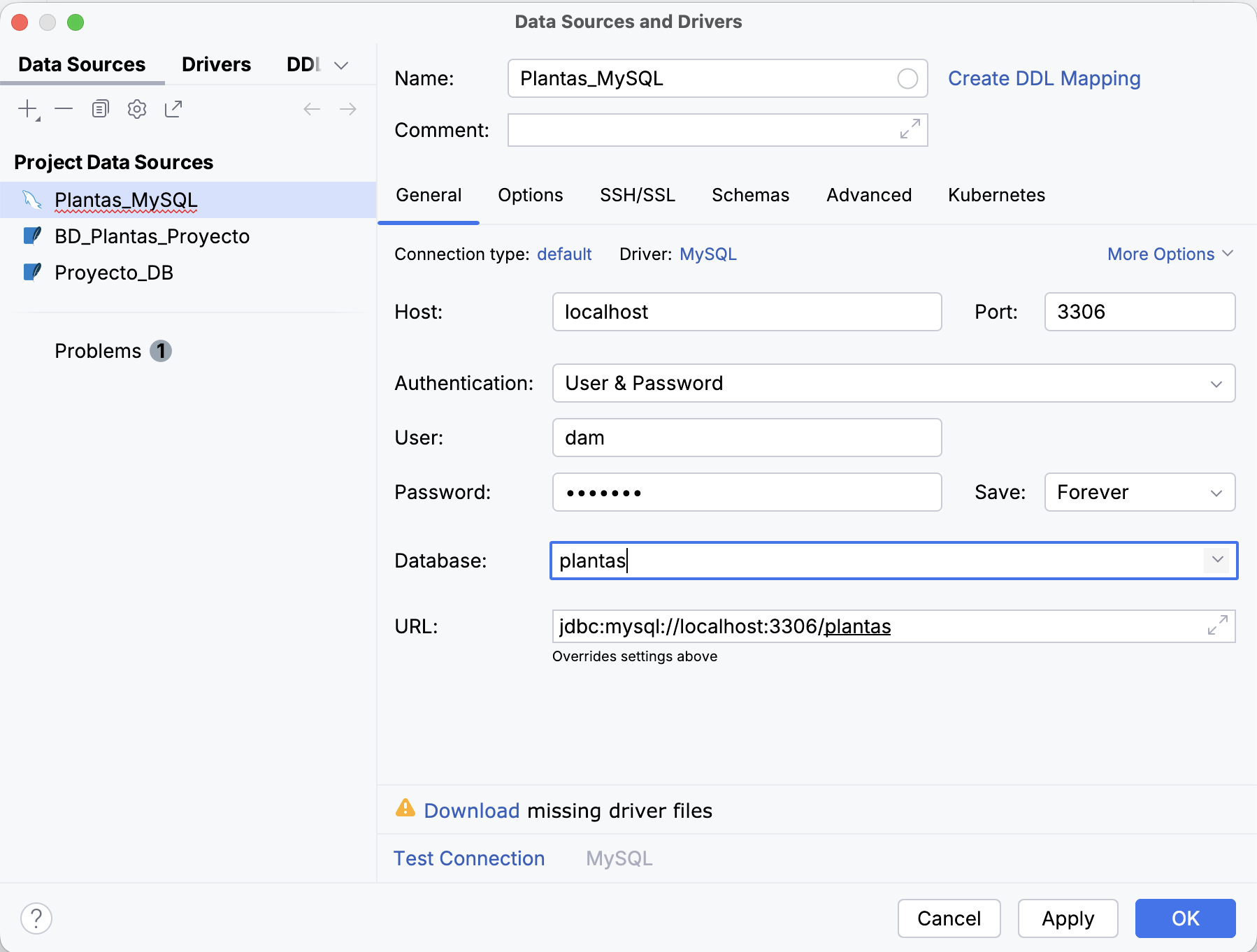Image resolution: width=1257 pixels, height=952 pixels.
Task: Click the MySQL dolphin icon next to Plantas_MySQL
Action: point(32,200)
